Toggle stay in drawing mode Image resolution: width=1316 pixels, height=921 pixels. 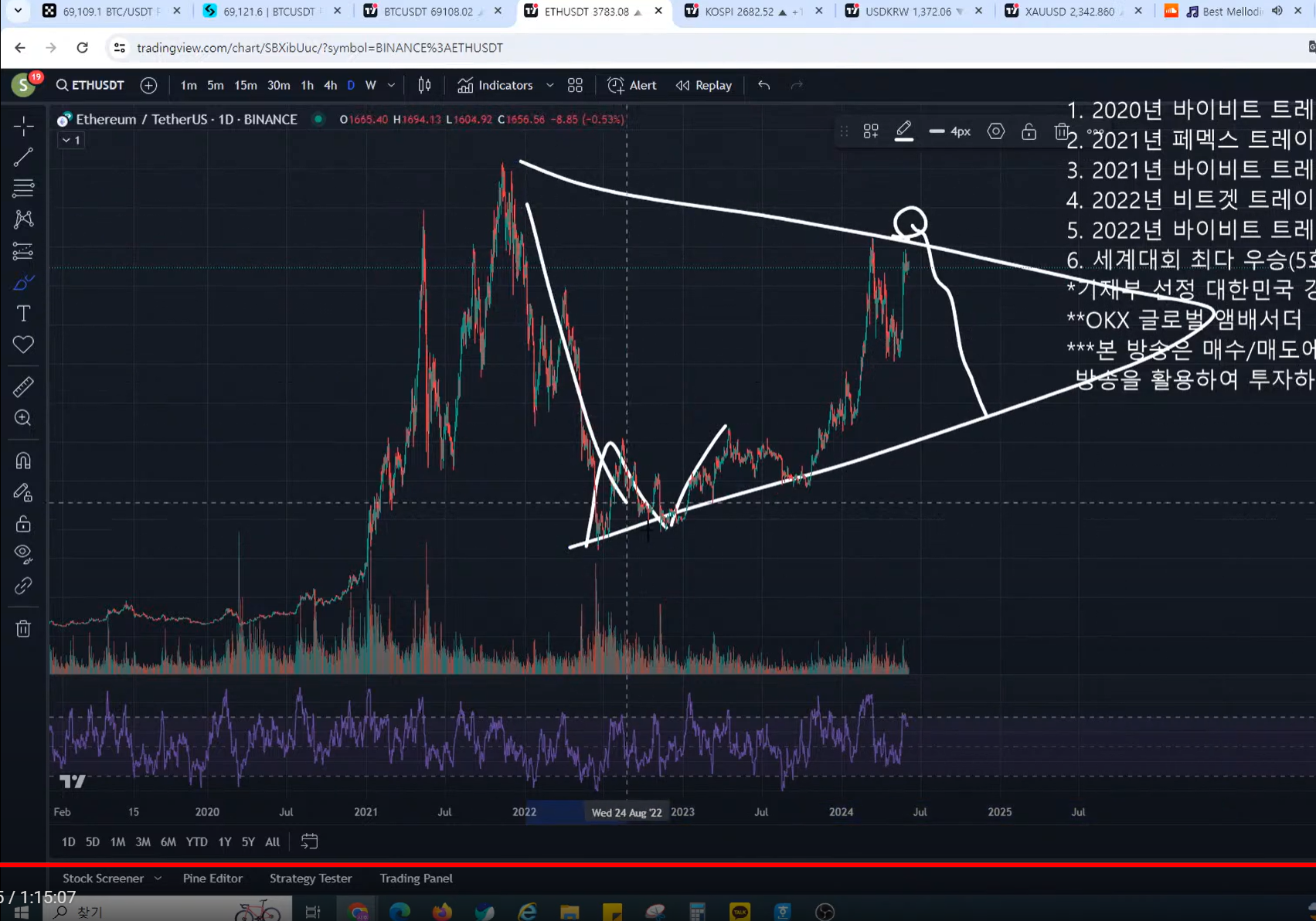[x=23, y=492]
